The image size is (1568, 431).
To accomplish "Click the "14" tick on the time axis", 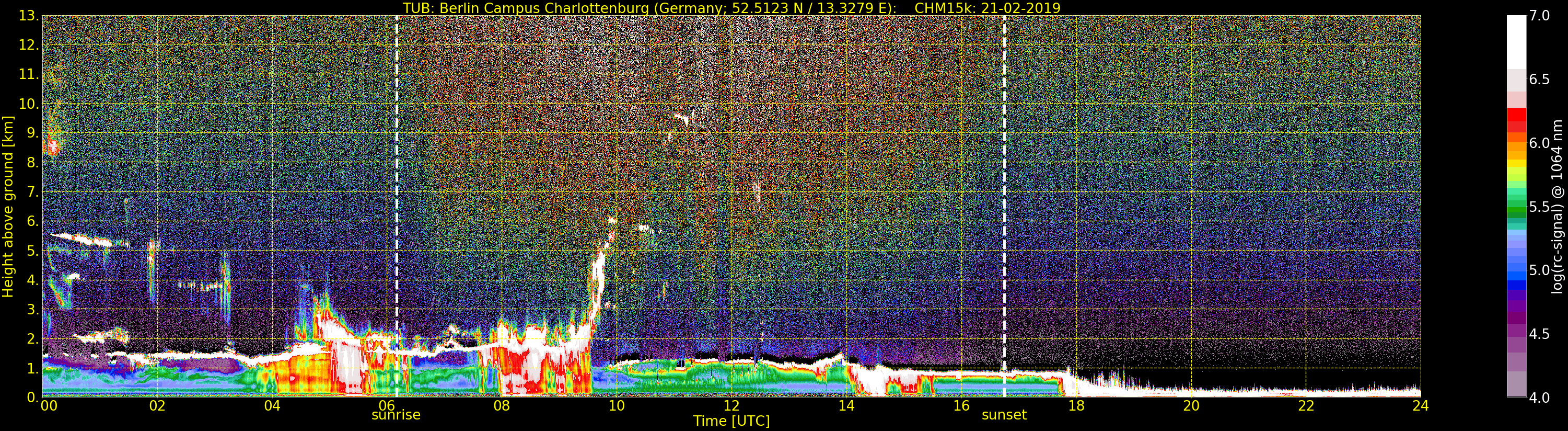I will pos(846,406).
